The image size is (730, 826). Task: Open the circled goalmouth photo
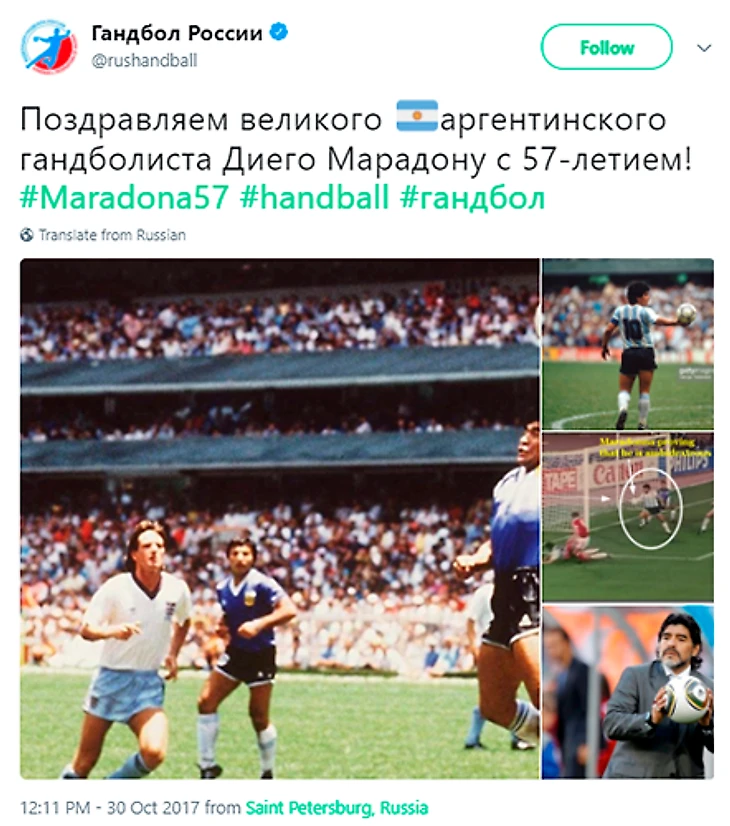pyautogui.click(x=628, y=517)
